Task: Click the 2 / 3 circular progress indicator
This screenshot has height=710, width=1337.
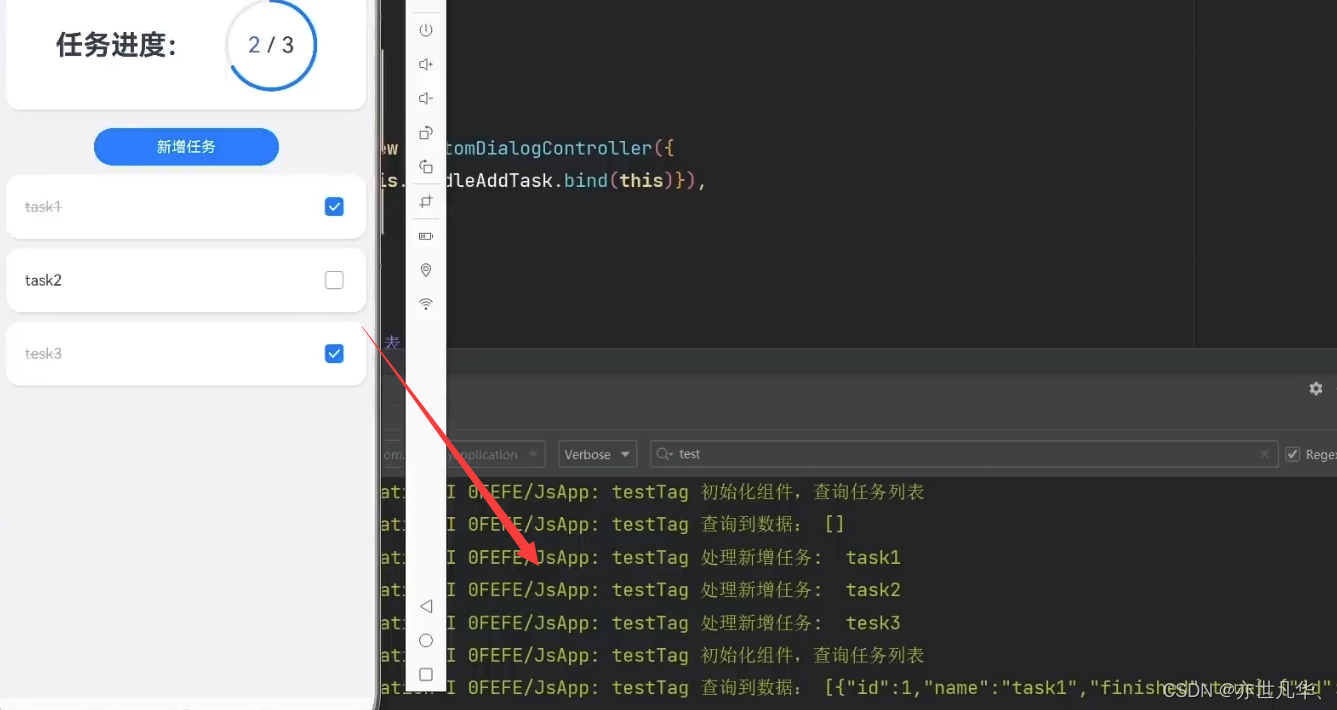Action: pyautogui.click(x=271, y=45)
